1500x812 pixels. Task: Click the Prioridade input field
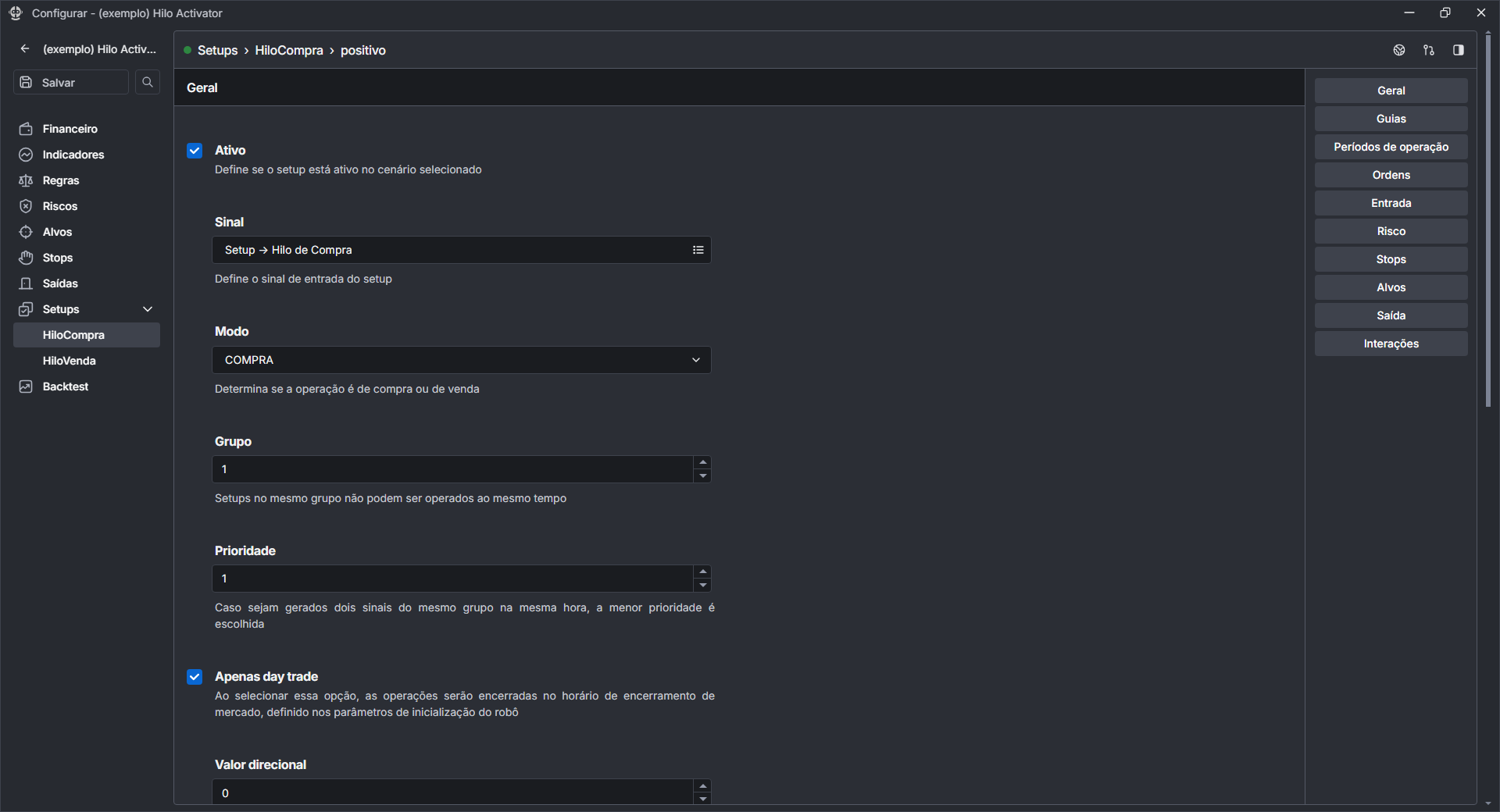click(452, 579)
